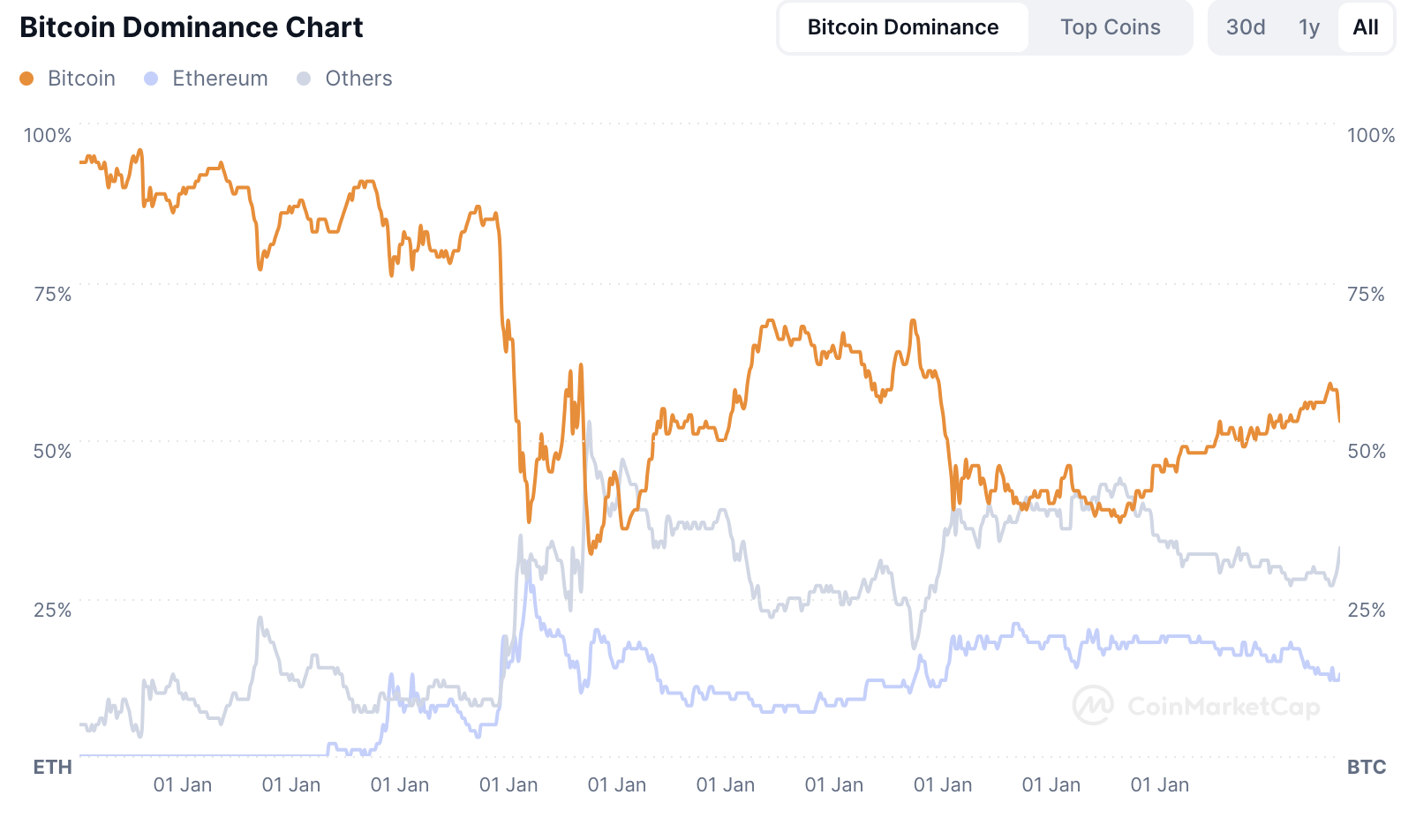
Task: Click the blue Ethereum legend dot
Action: (x=153, y=78)
